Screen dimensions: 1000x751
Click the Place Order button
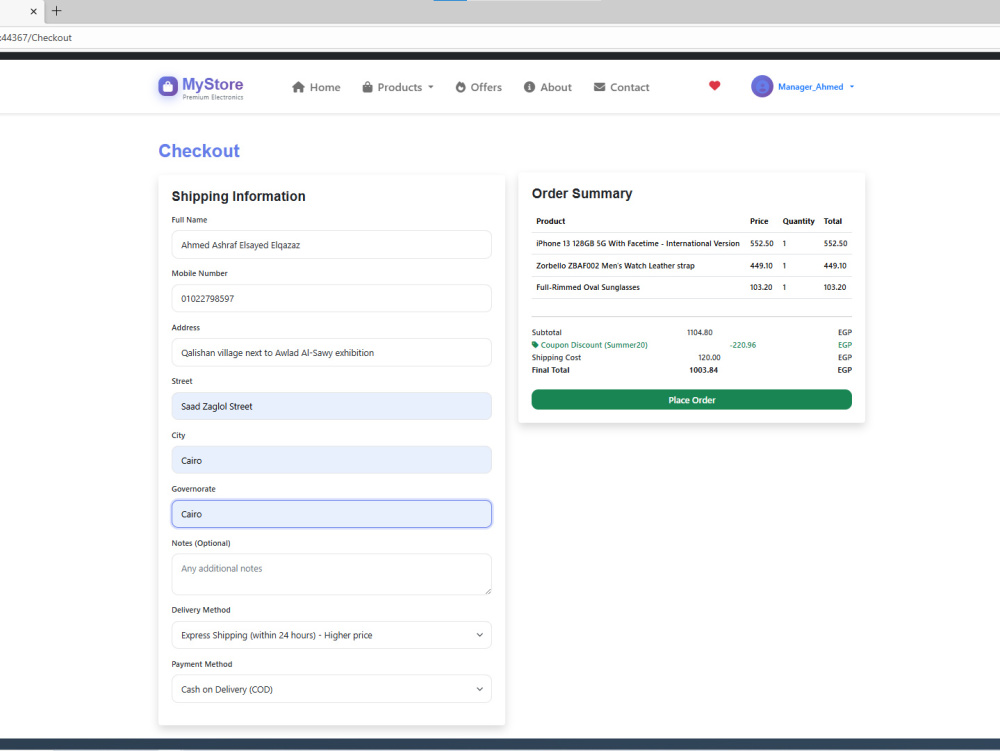691,400
